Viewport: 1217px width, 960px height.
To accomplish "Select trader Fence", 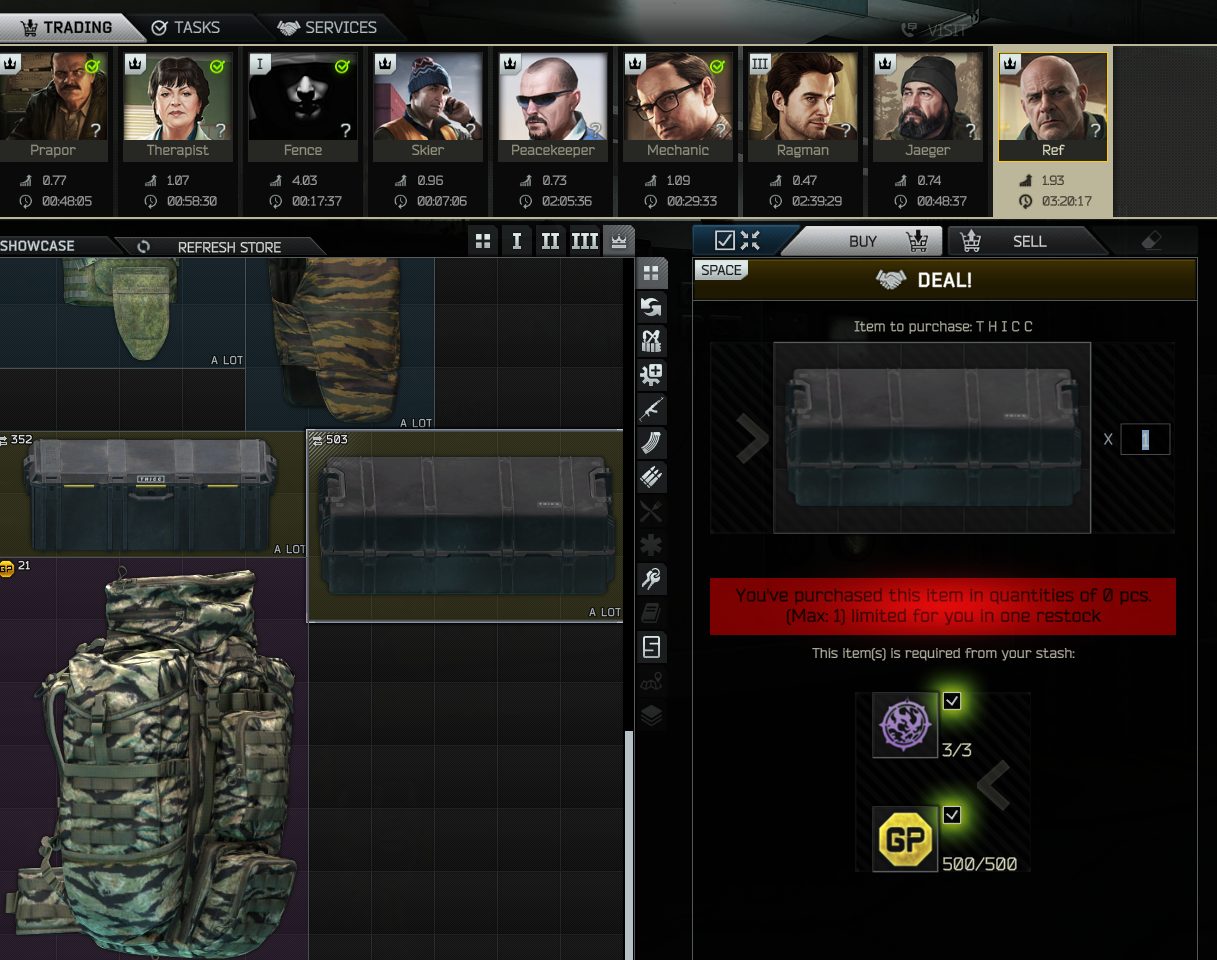I will pos(302,107).
